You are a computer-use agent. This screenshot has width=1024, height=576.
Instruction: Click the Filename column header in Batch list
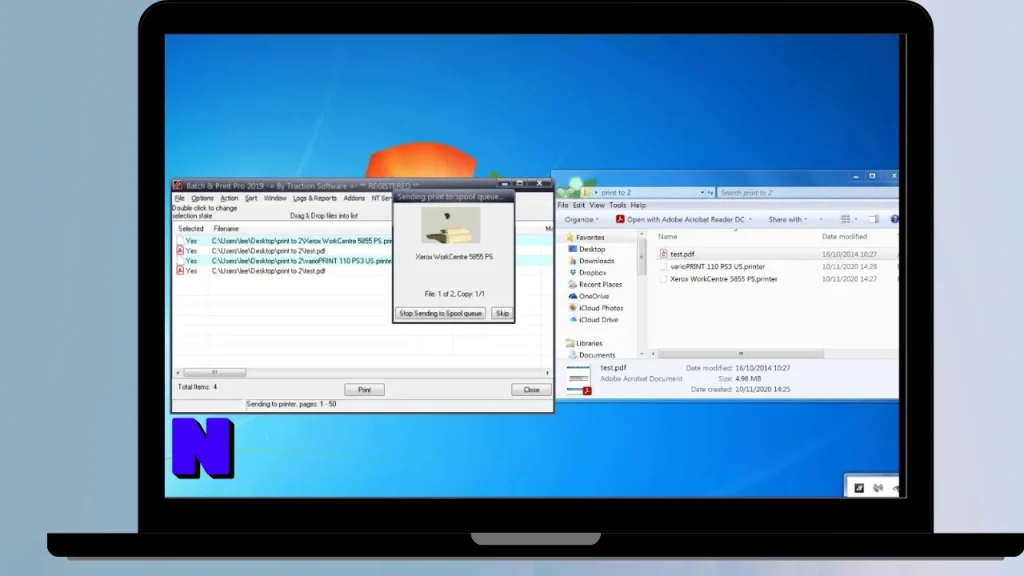[x=226, y=229]
